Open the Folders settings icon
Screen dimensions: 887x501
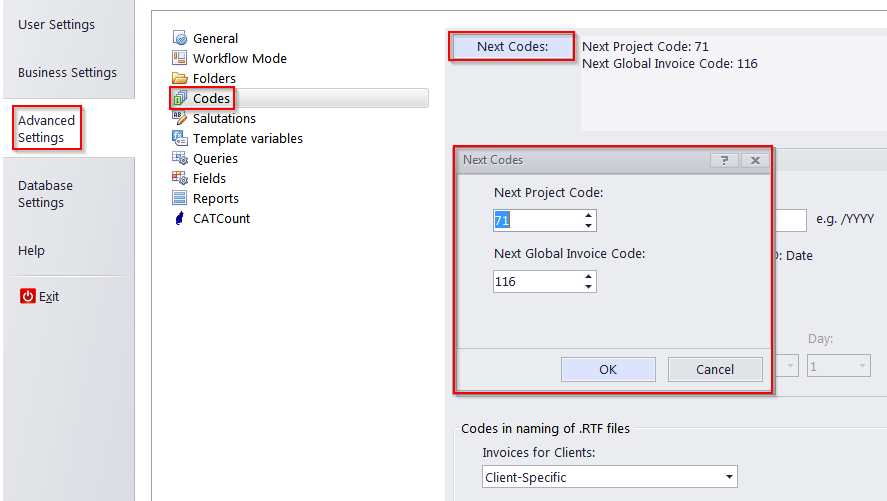(180, 78)
